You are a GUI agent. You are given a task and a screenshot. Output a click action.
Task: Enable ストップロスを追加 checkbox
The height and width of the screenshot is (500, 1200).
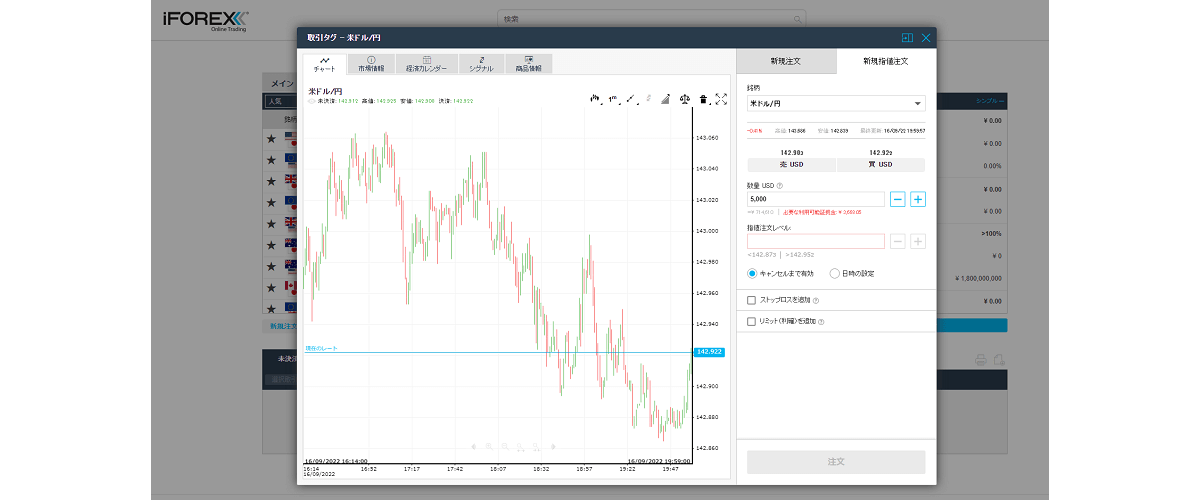point(752,300)
